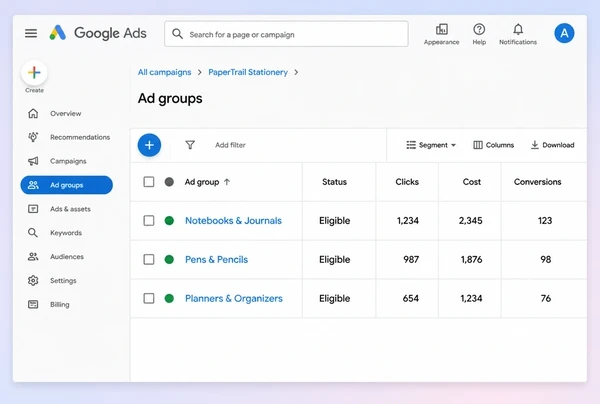Sort by Status column header
This screenshot has height=404, width=600.
point(334,182)
